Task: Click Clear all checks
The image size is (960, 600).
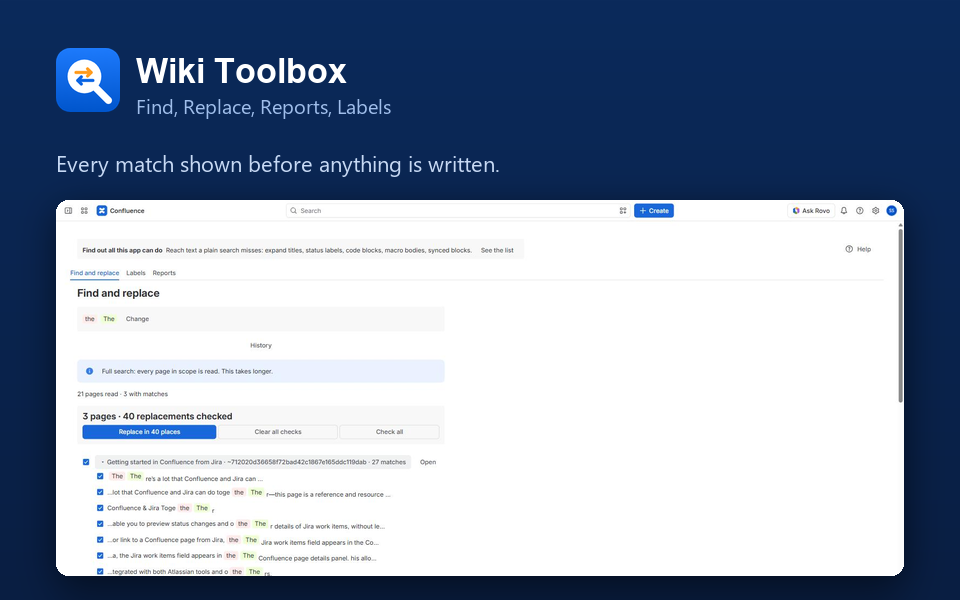Action: 278,432
